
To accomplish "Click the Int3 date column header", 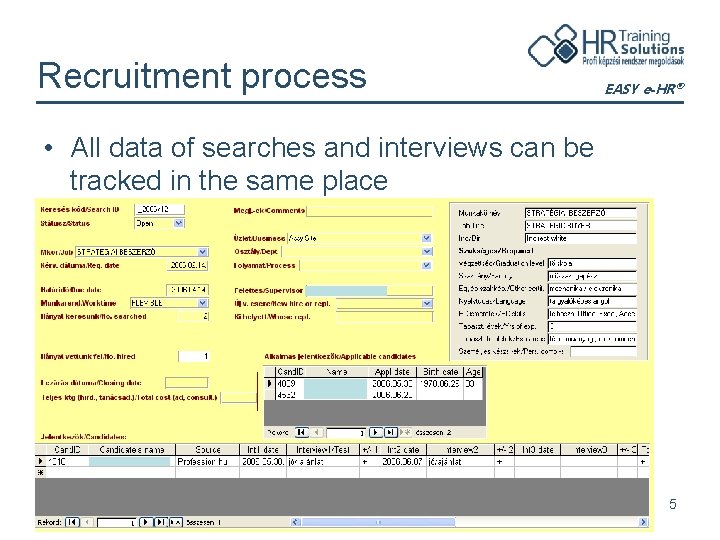I will pyautogui.click(x=537, y=450).
